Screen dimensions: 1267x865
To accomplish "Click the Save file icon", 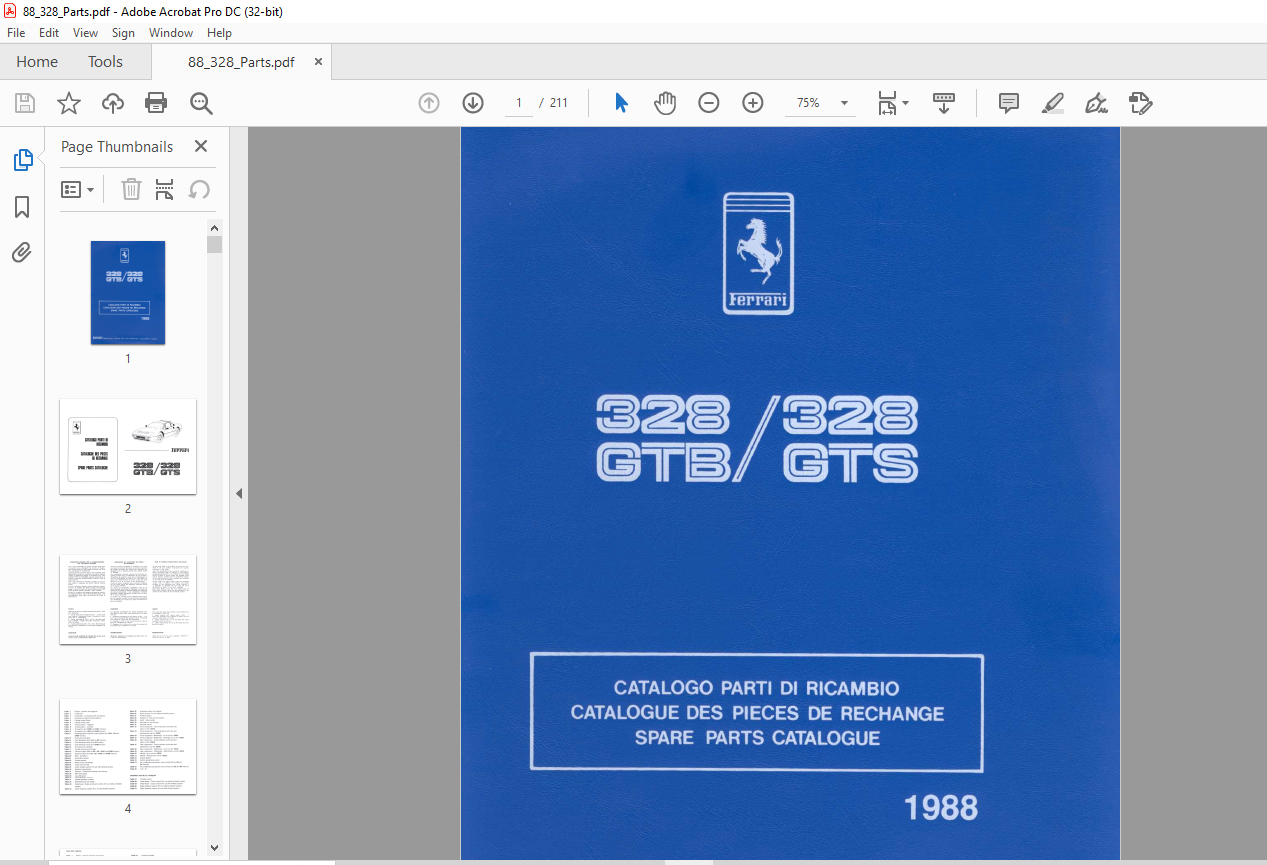I will point(25,103).
